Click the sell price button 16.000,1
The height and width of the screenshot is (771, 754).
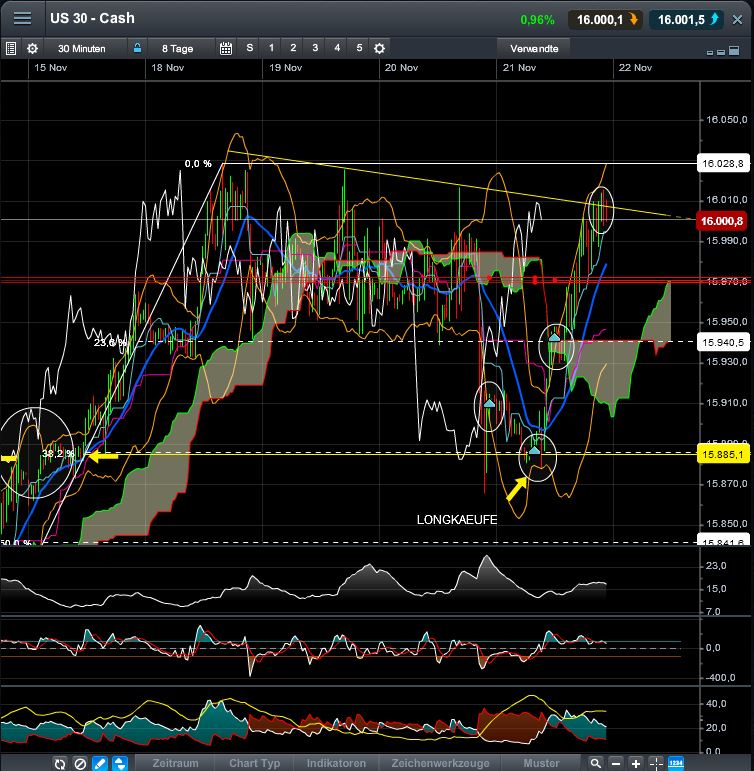(605, 19)
